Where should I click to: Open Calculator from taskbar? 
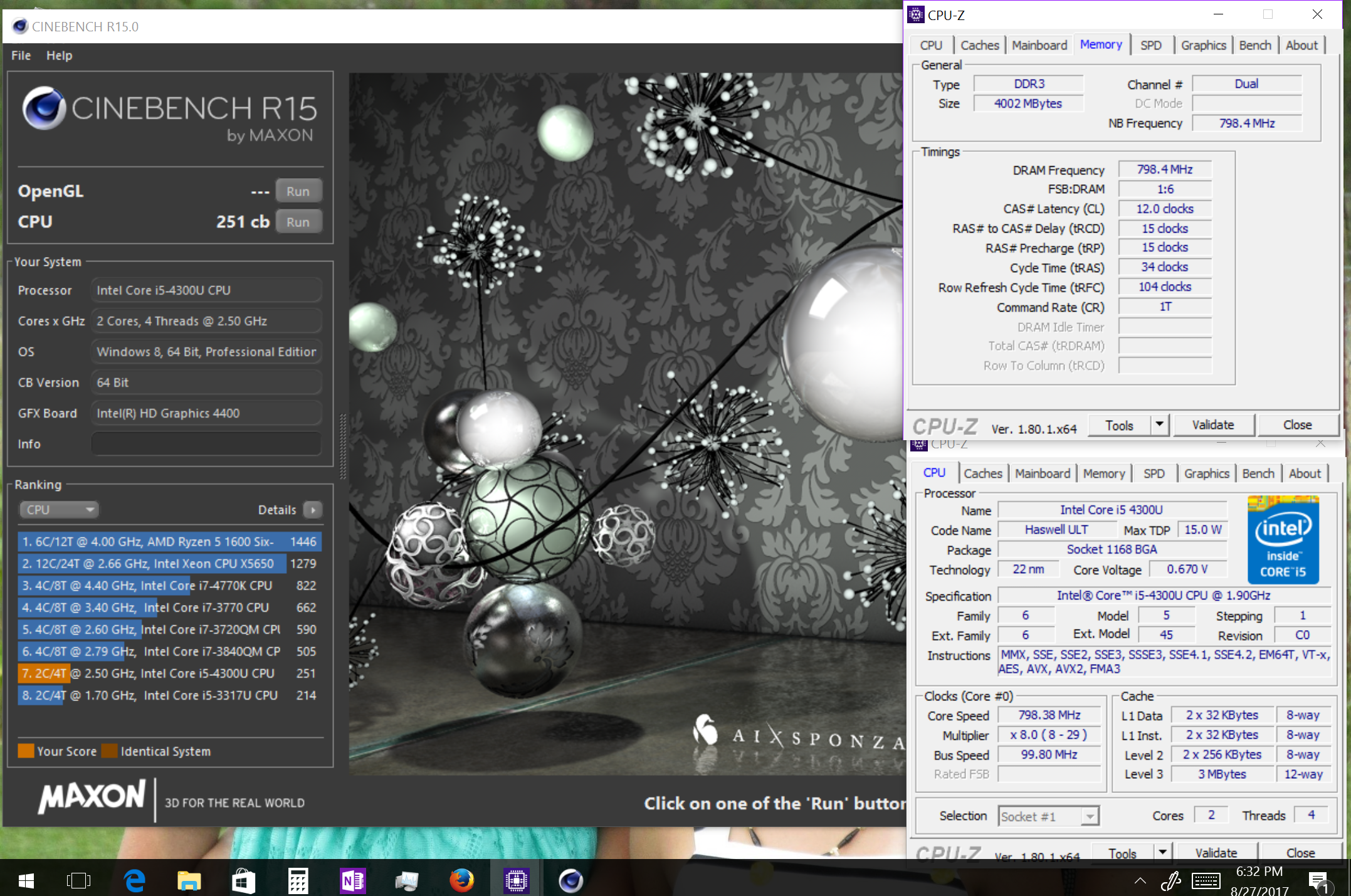coord(298,881)
